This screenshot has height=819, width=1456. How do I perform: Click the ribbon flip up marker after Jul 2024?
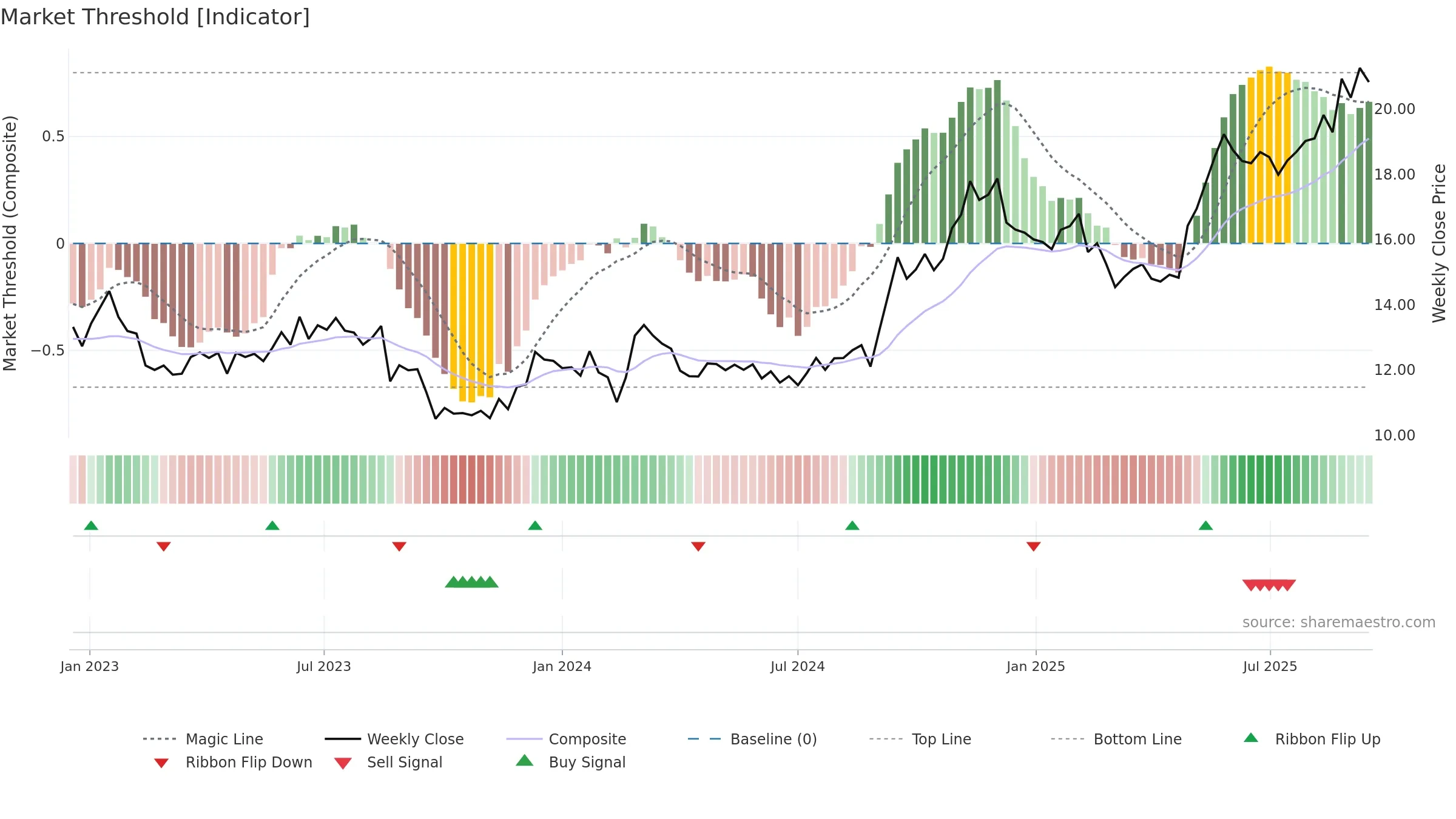pyautogui.click(x=852, y=525)
